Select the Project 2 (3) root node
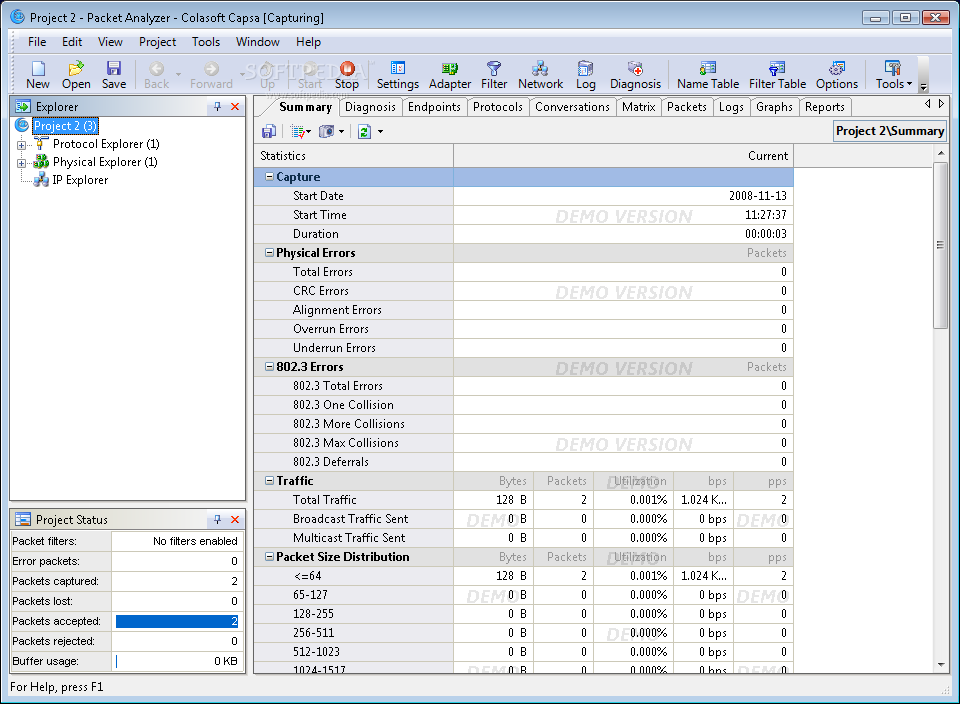Image resolution: width=960 pixels, height=704 pixels. (65, 126)
